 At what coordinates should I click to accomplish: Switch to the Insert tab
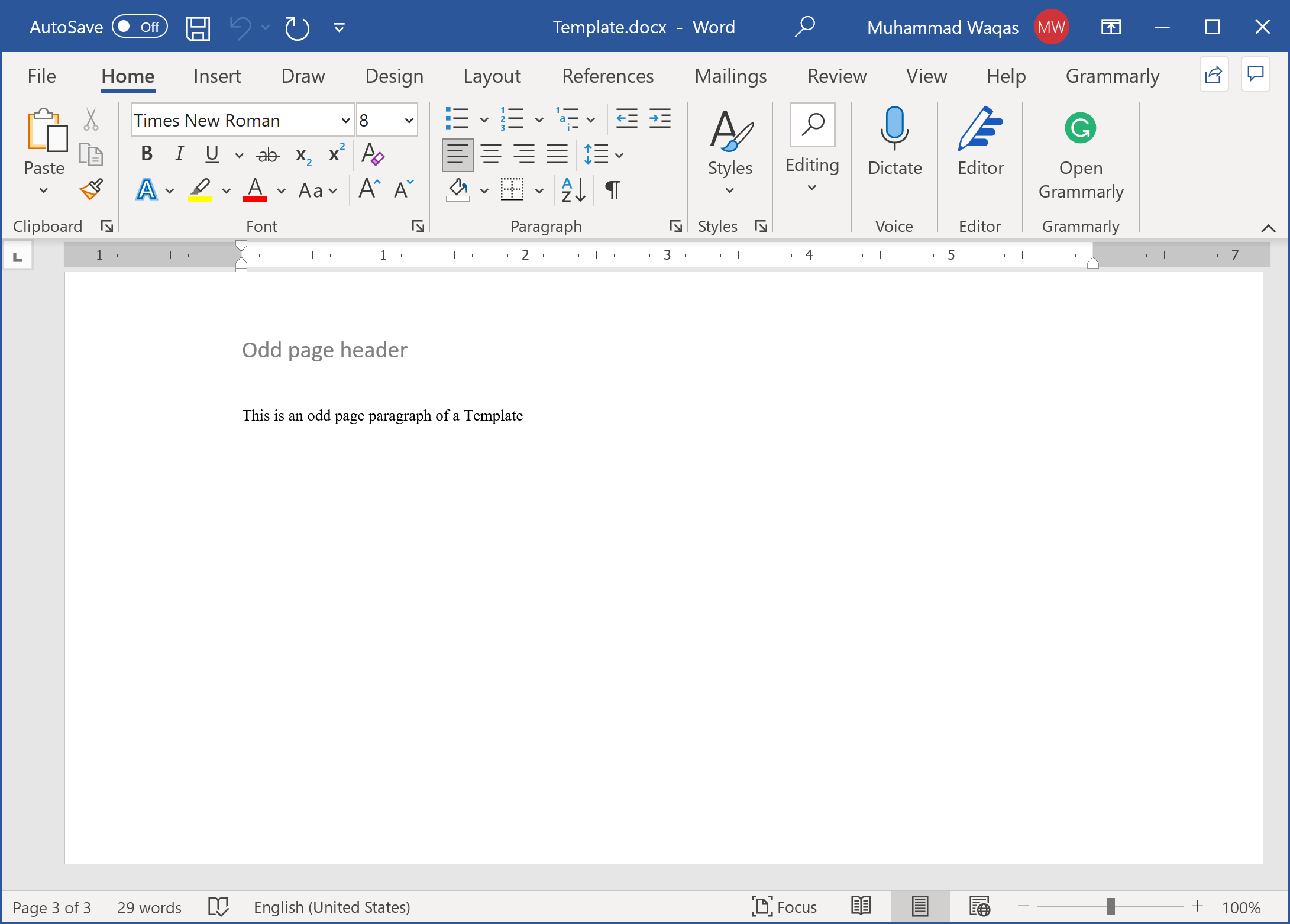pos(217,76)
